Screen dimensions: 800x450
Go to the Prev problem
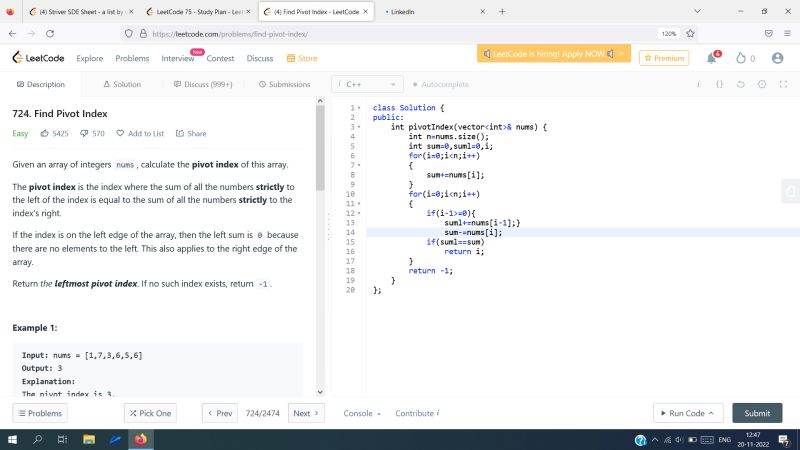220,413
